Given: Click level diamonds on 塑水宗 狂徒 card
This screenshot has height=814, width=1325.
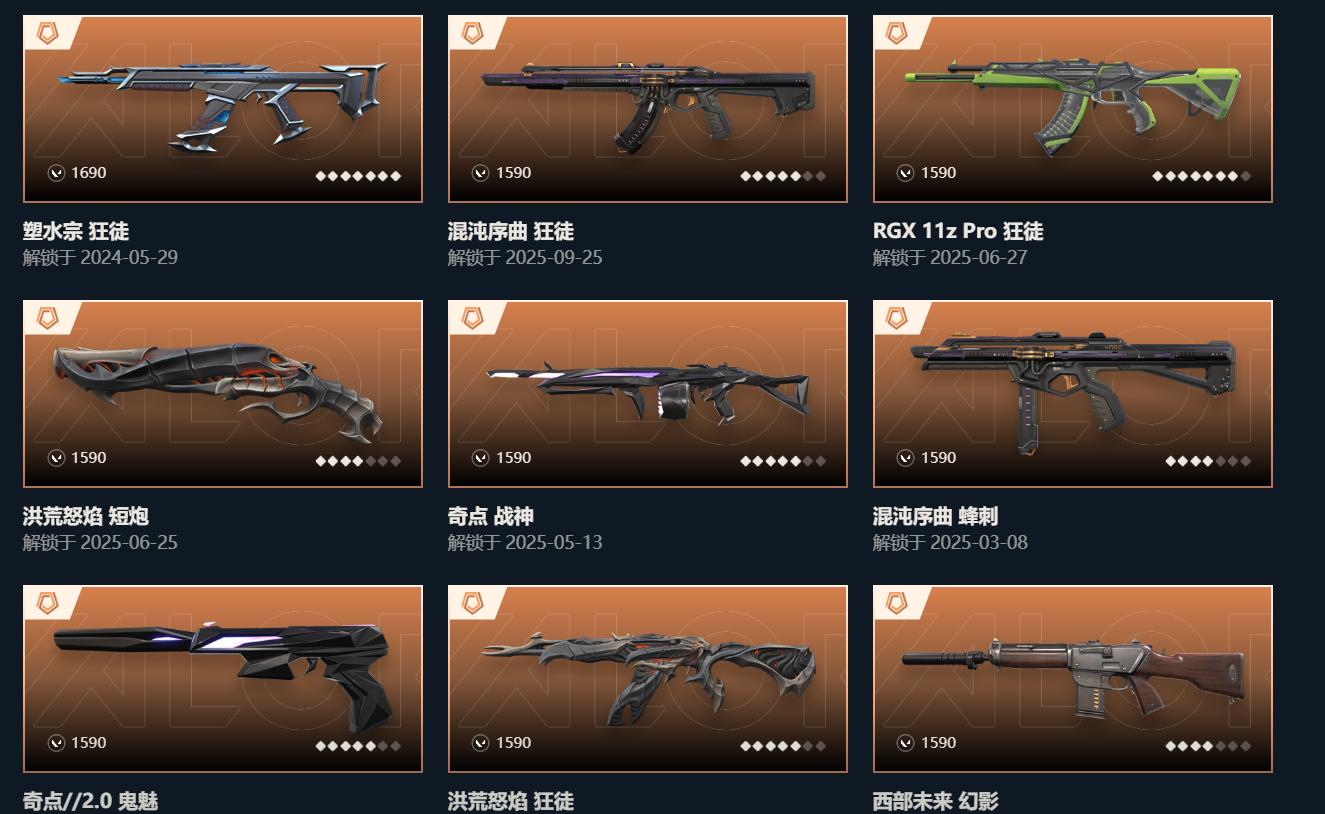Looking at the screenshot, I should click(x=358, y=176).
